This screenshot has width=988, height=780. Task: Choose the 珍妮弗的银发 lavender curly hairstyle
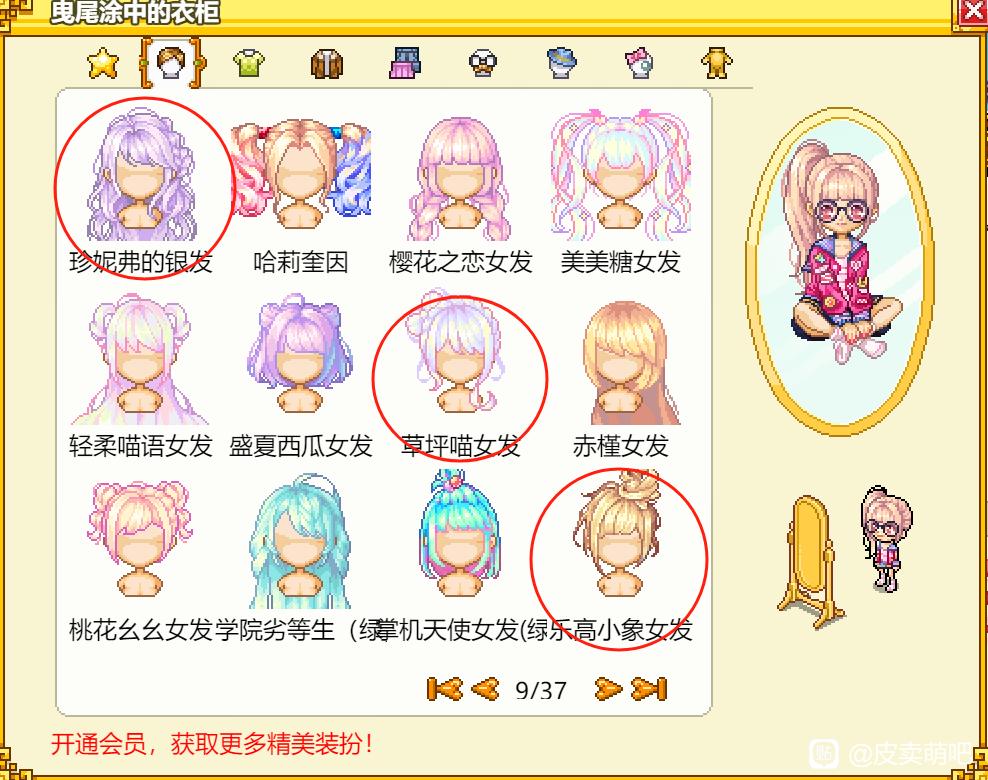(141, 189)
